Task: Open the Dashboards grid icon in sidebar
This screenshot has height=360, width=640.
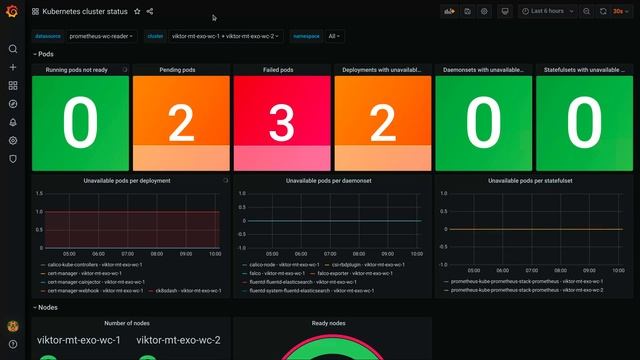Action: [13, 85]
